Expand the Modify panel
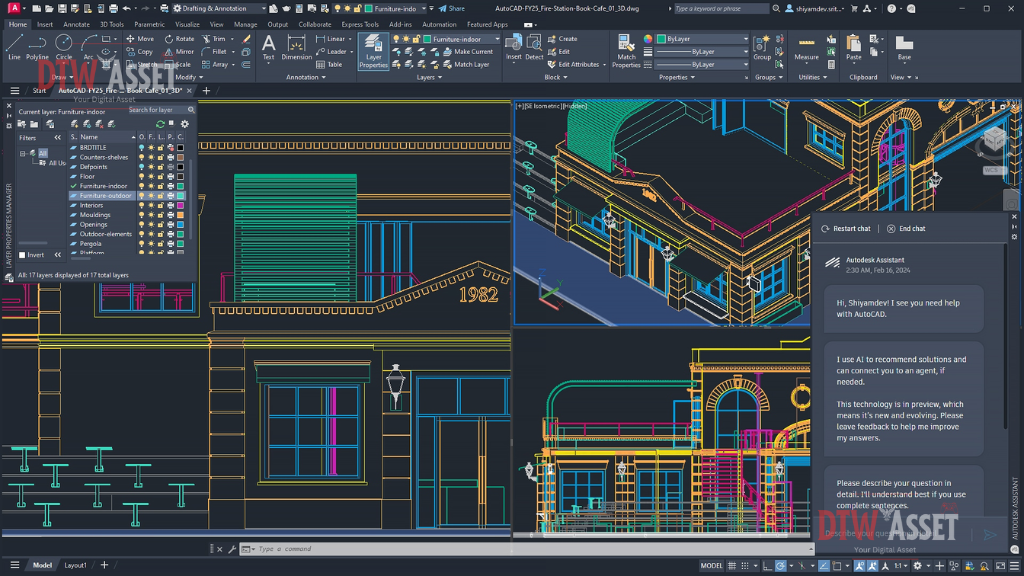 189,77
